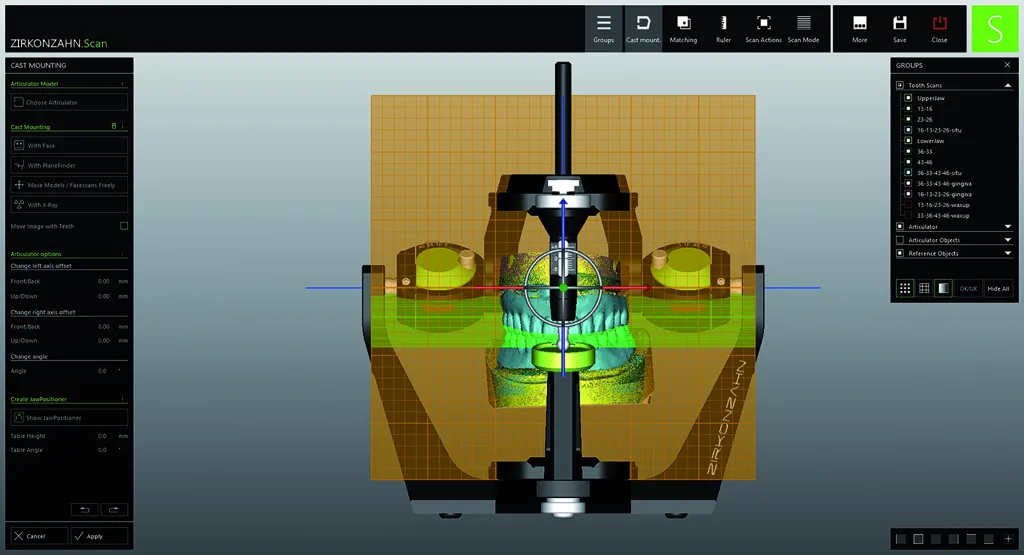Toggle Tooth Scans group visibility checkbox
Screen dimensions: 1024x555
(x=900, y=85)
